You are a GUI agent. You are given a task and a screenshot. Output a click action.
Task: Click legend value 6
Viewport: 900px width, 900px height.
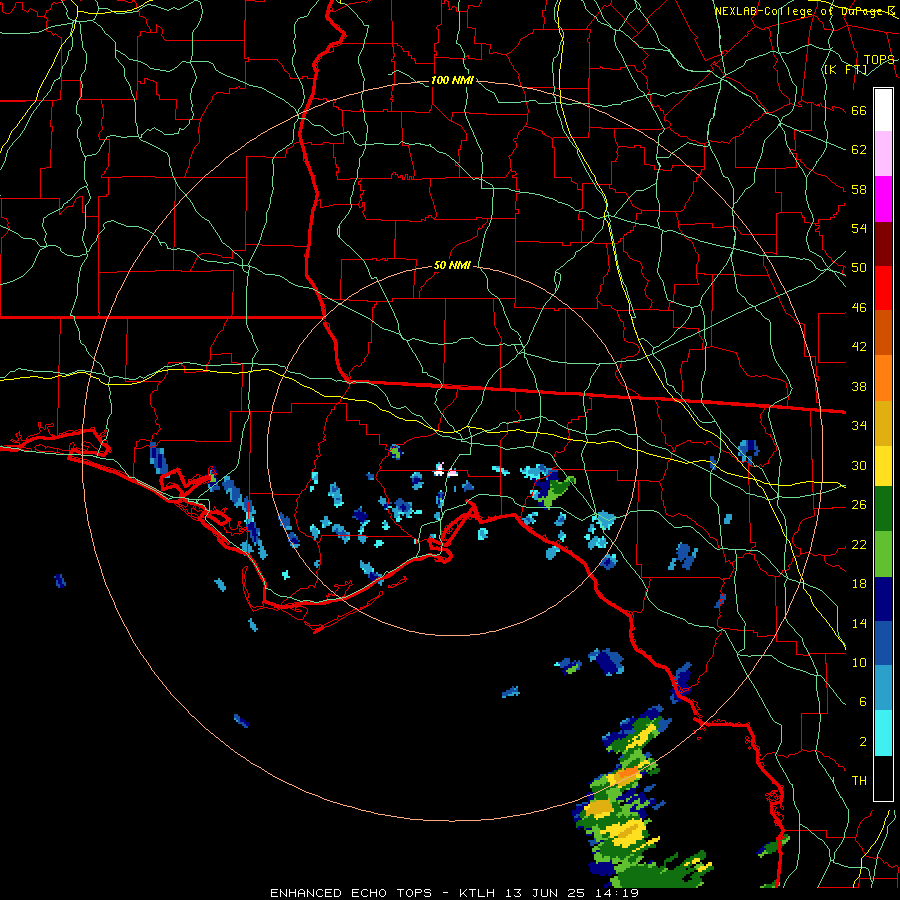tap(862, 702)
